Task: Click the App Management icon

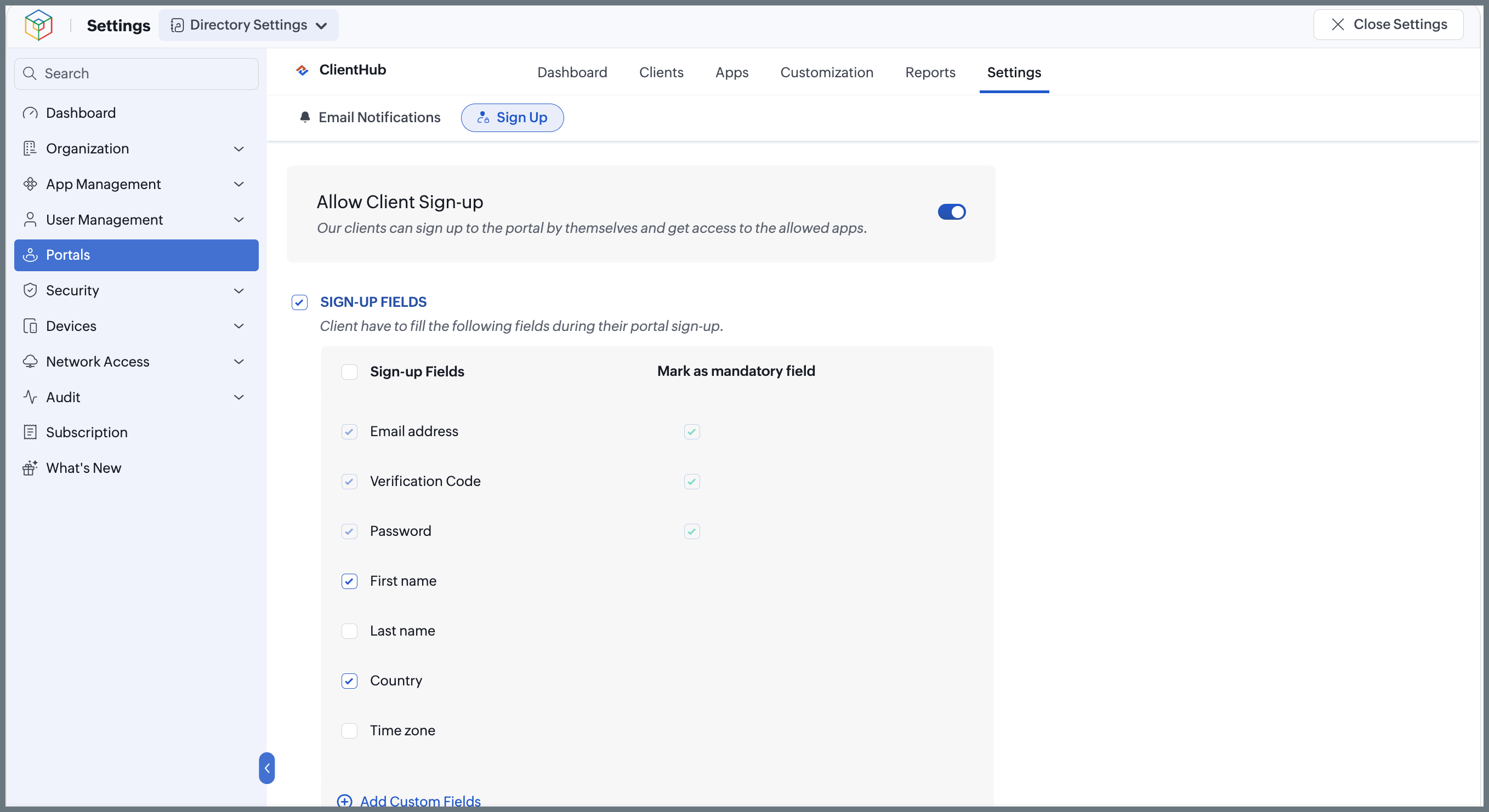Action: click(30, 184)
